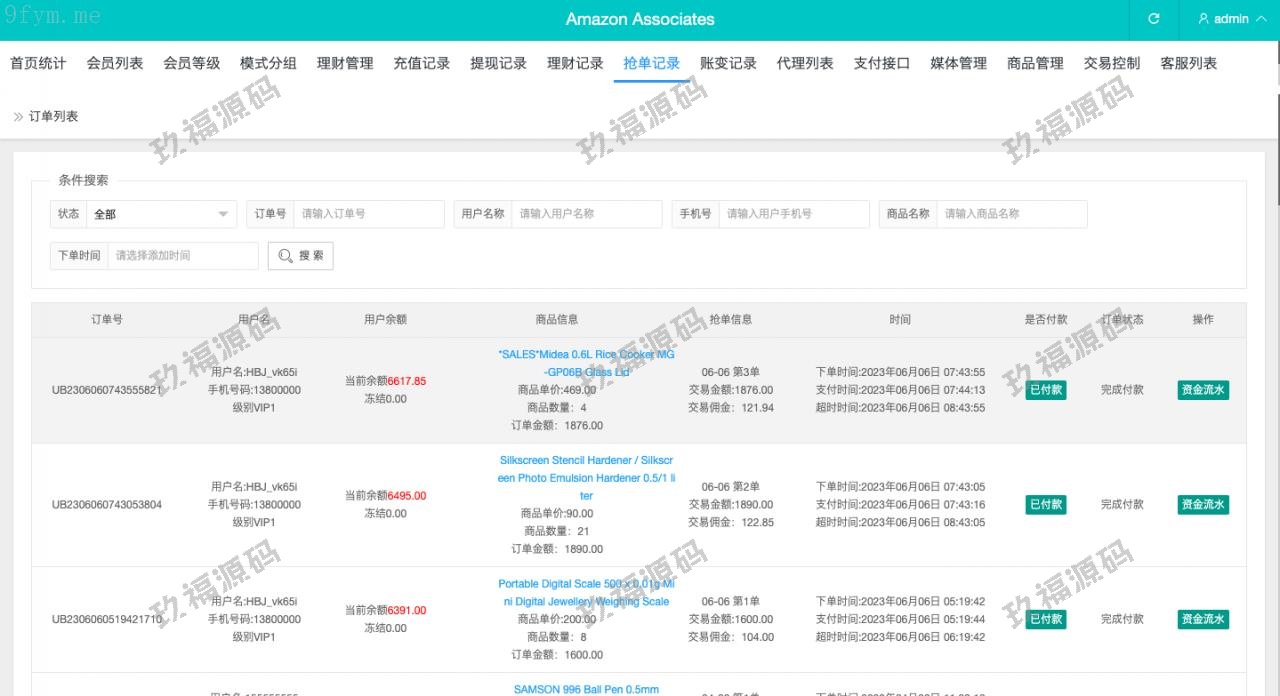Click 资金流水 button for first order

point(1202,390)
